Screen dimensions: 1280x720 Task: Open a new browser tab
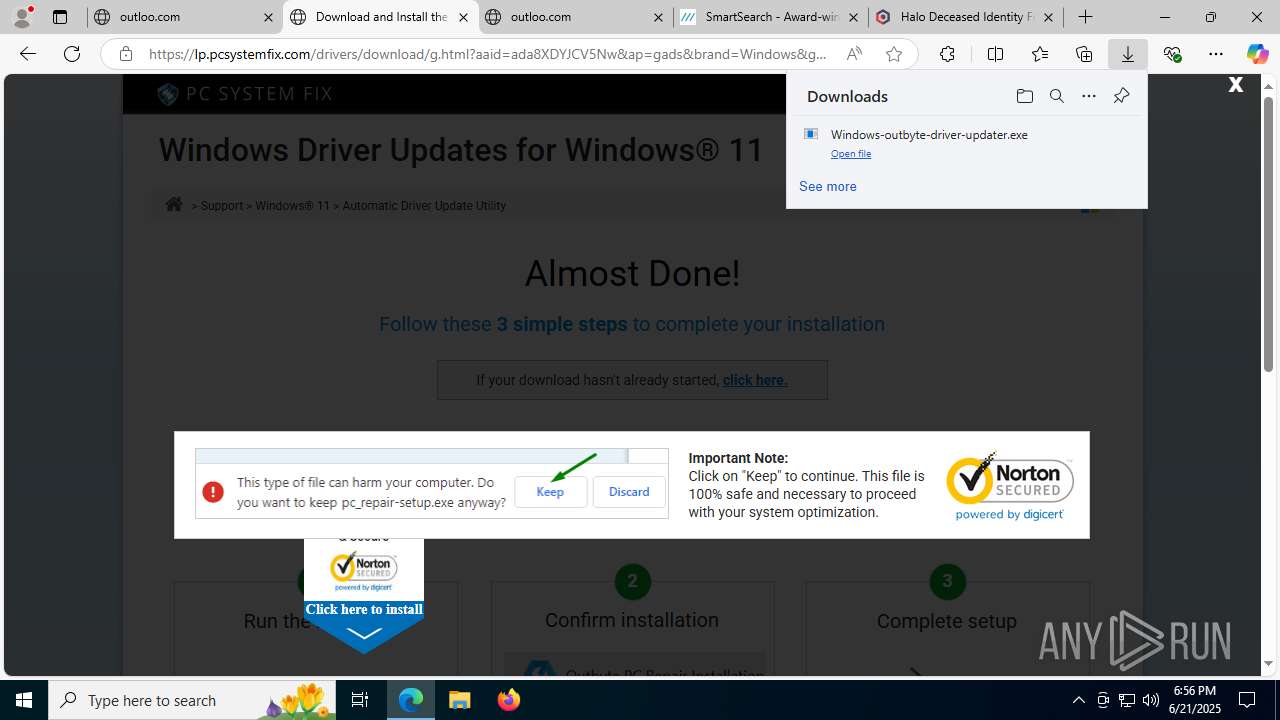(x=1085, y=17)
